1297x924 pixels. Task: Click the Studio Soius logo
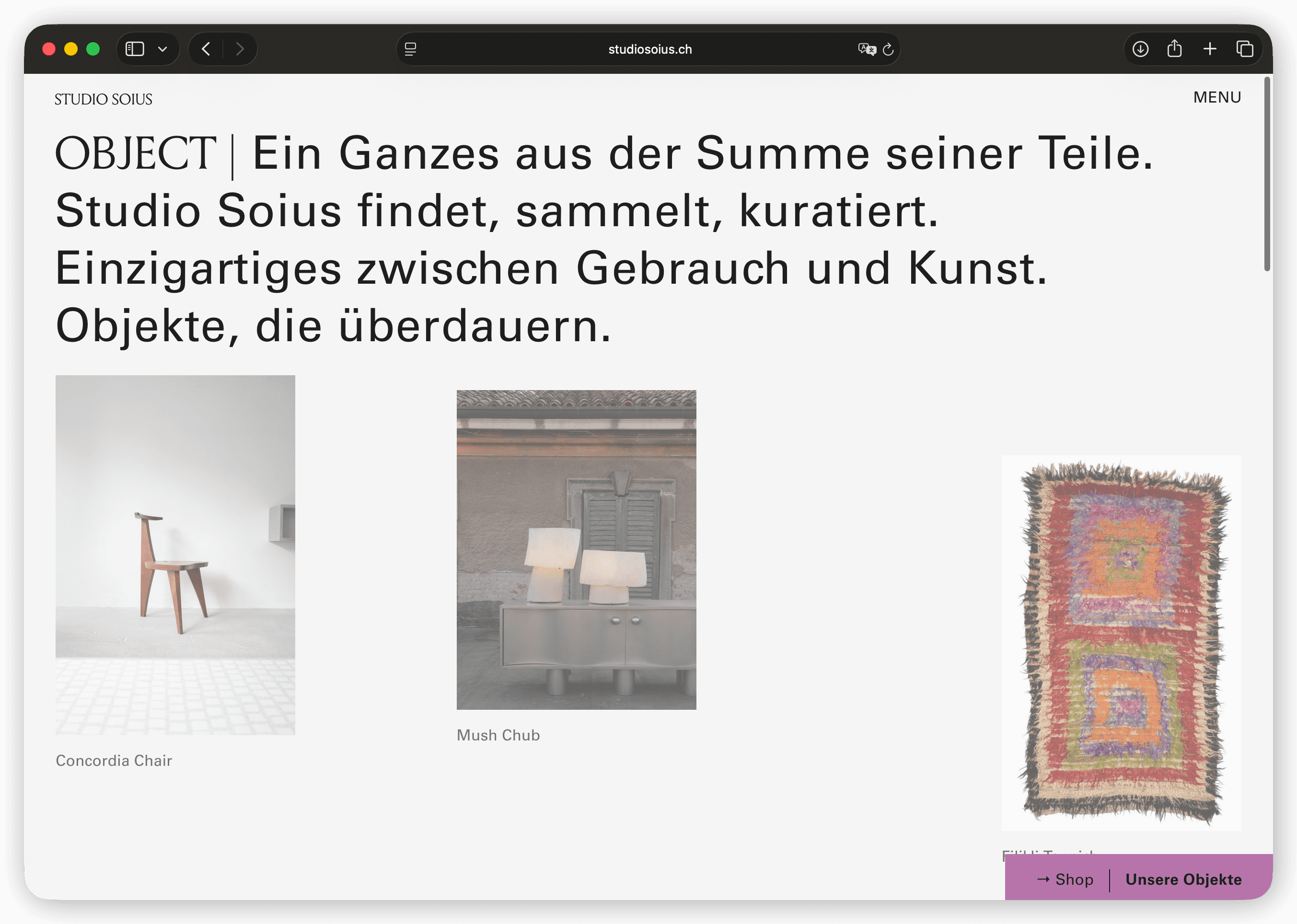click(x=104, y=99)
